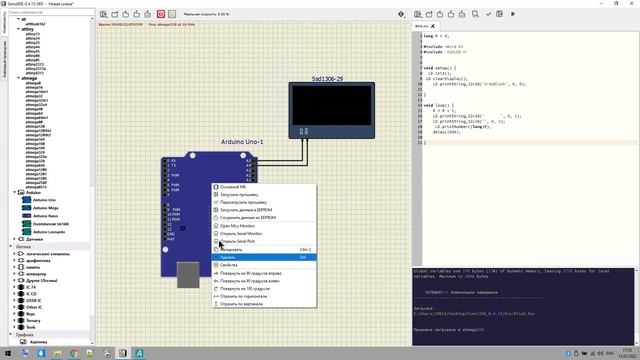Choose Свойства in context menu

(x=264, y=265)
